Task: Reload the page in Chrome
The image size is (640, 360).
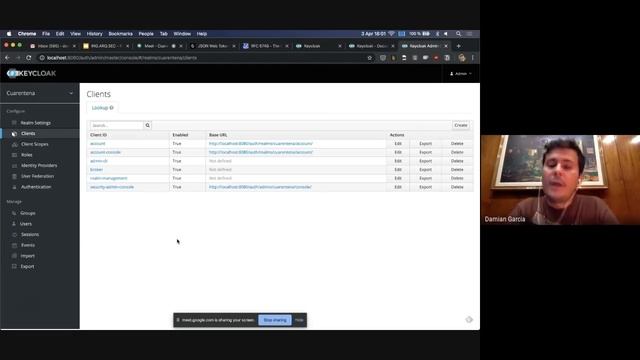Action: [29, 58]
